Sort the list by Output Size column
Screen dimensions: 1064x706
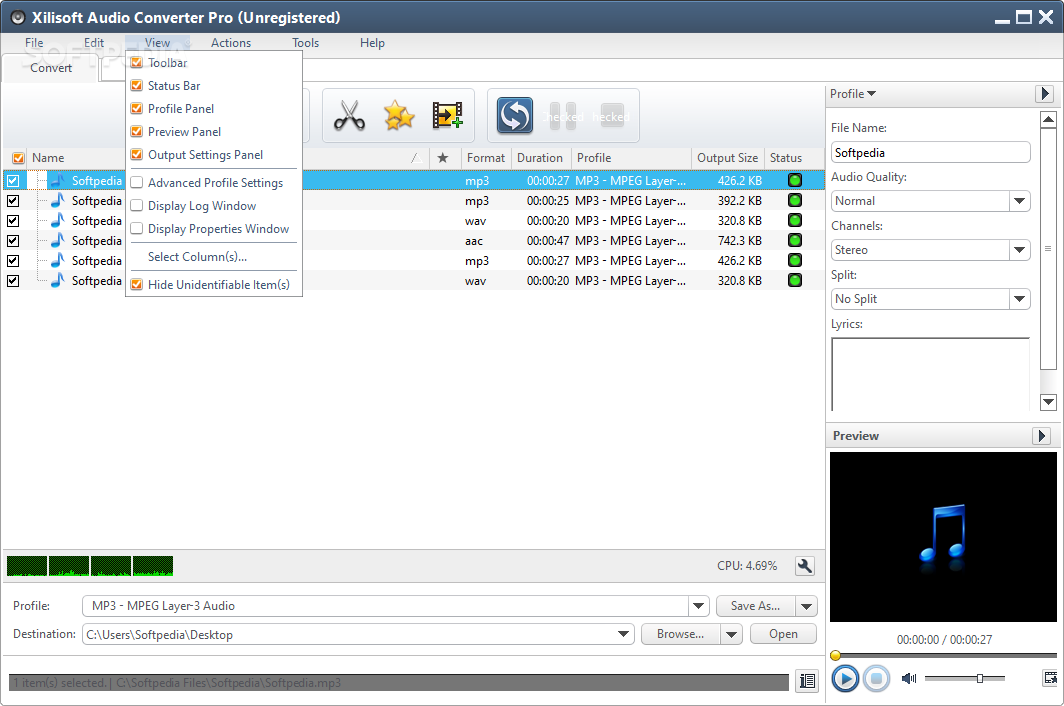click(727, 158)
